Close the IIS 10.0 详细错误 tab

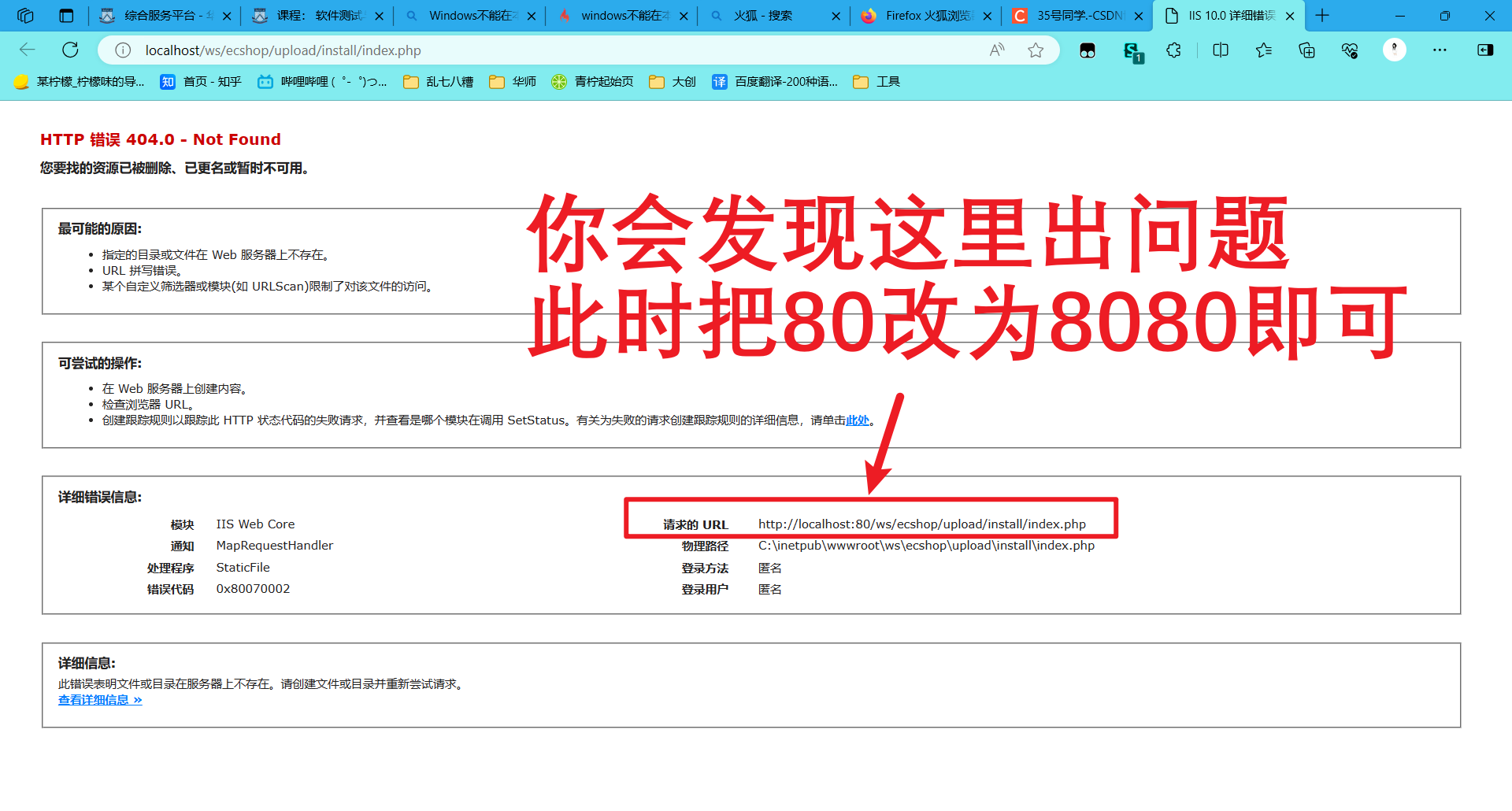(1290, 16)
